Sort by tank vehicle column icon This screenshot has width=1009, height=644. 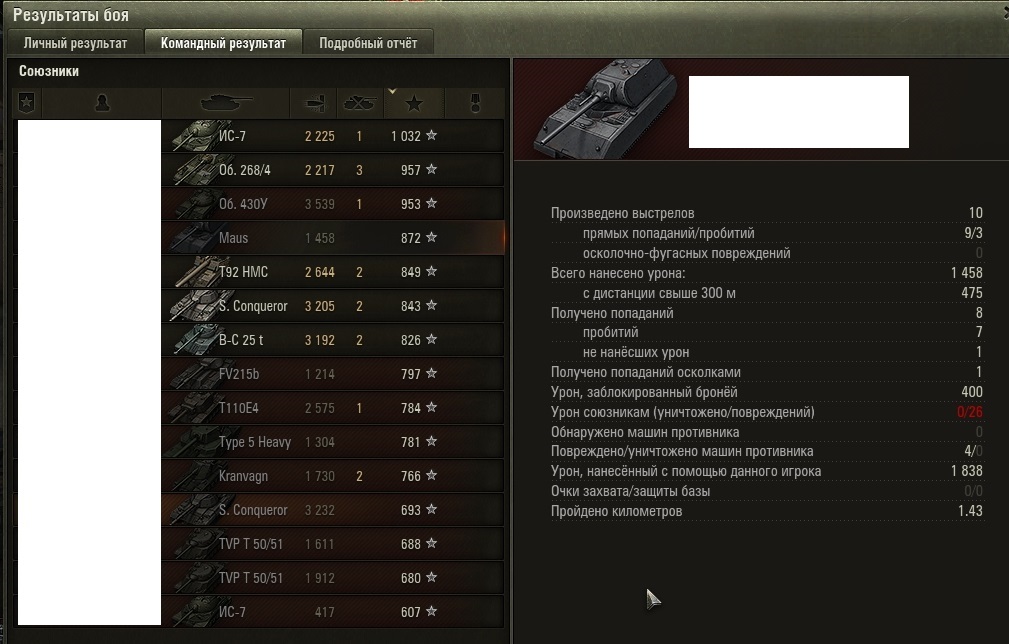coord(226,103)
